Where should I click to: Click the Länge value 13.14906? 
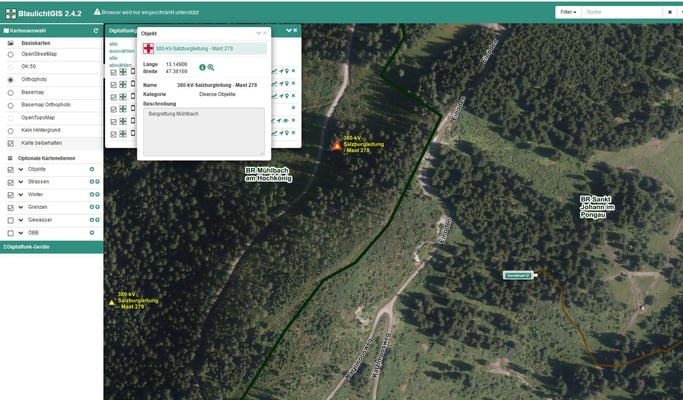pyautogui.click(x=176, y=64)
